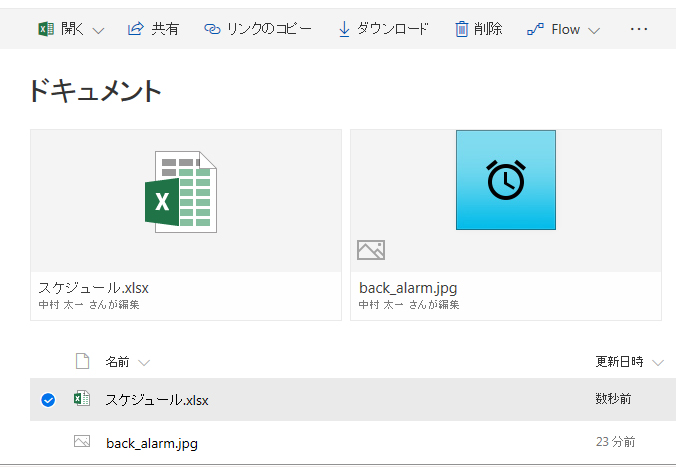Screen dimensions: 676x467
Task: Open スケジュール.xlsx card title
Action: click(x=94, y=288)
